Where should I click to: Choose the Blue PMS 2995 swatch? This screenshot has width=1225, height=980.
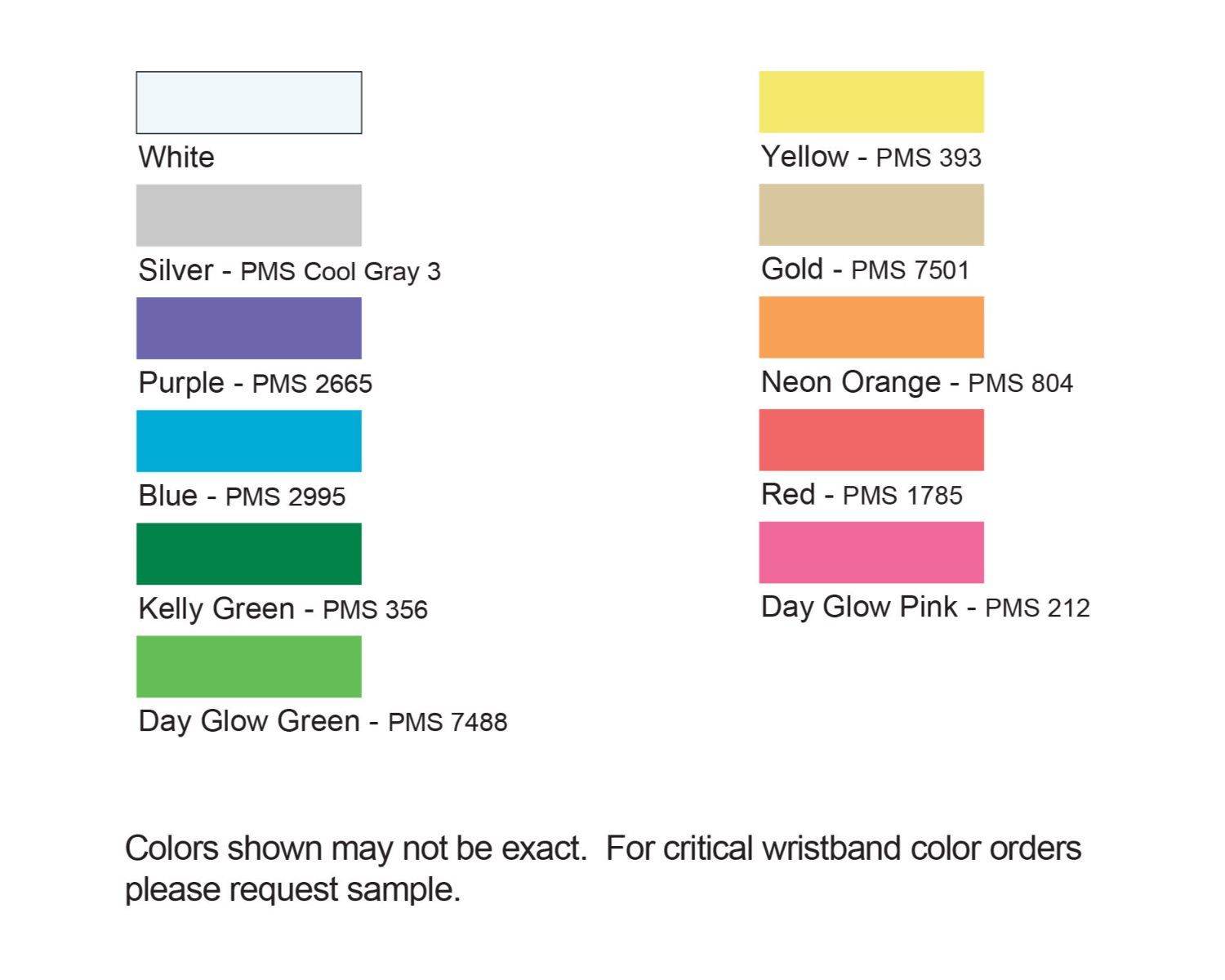249,440
